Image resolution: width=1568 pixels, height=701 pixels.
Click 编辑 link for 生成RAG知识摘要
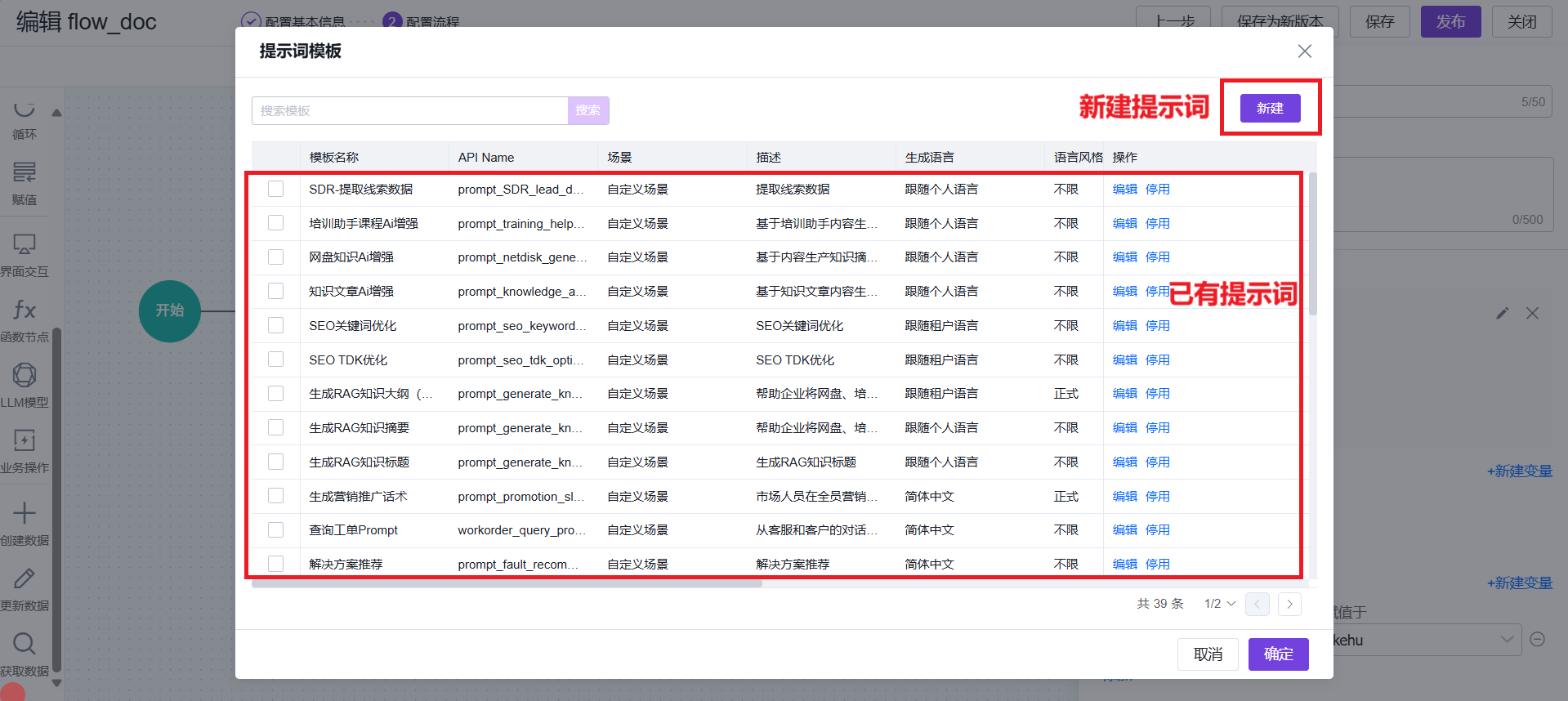point(1124,427)
